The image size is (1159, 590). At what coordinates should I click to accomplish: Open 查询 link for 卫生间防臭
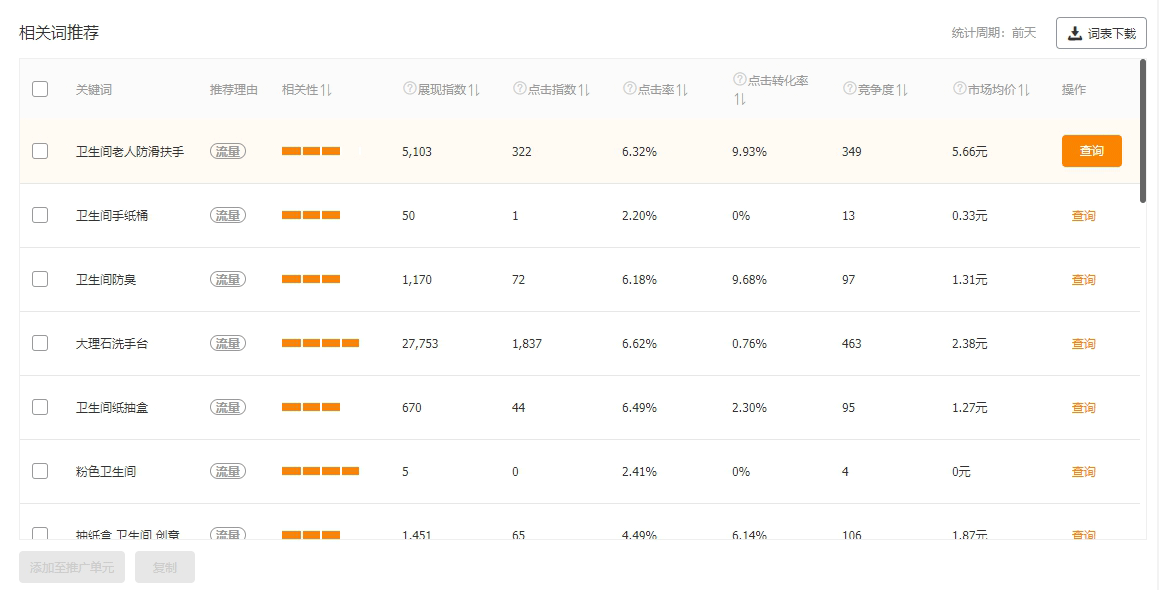1083,280
